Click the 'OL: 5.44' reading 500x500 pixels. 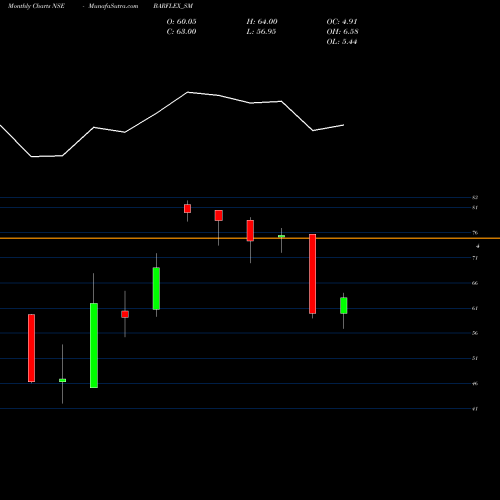(342, 42)
